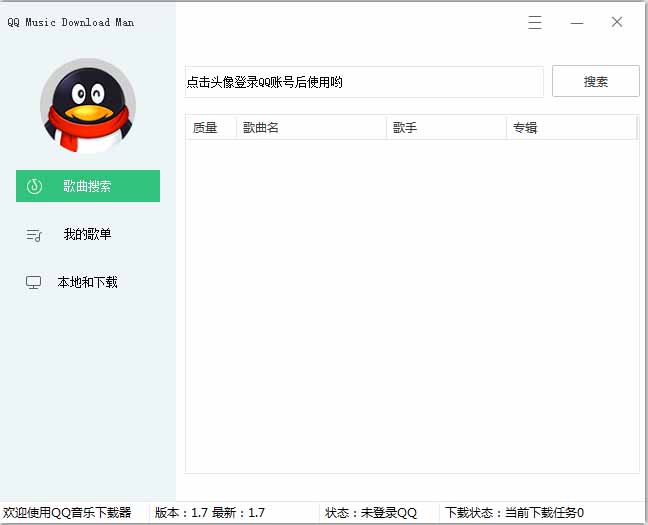Click the monitor icon beside 本地和下载

(34, 283)
